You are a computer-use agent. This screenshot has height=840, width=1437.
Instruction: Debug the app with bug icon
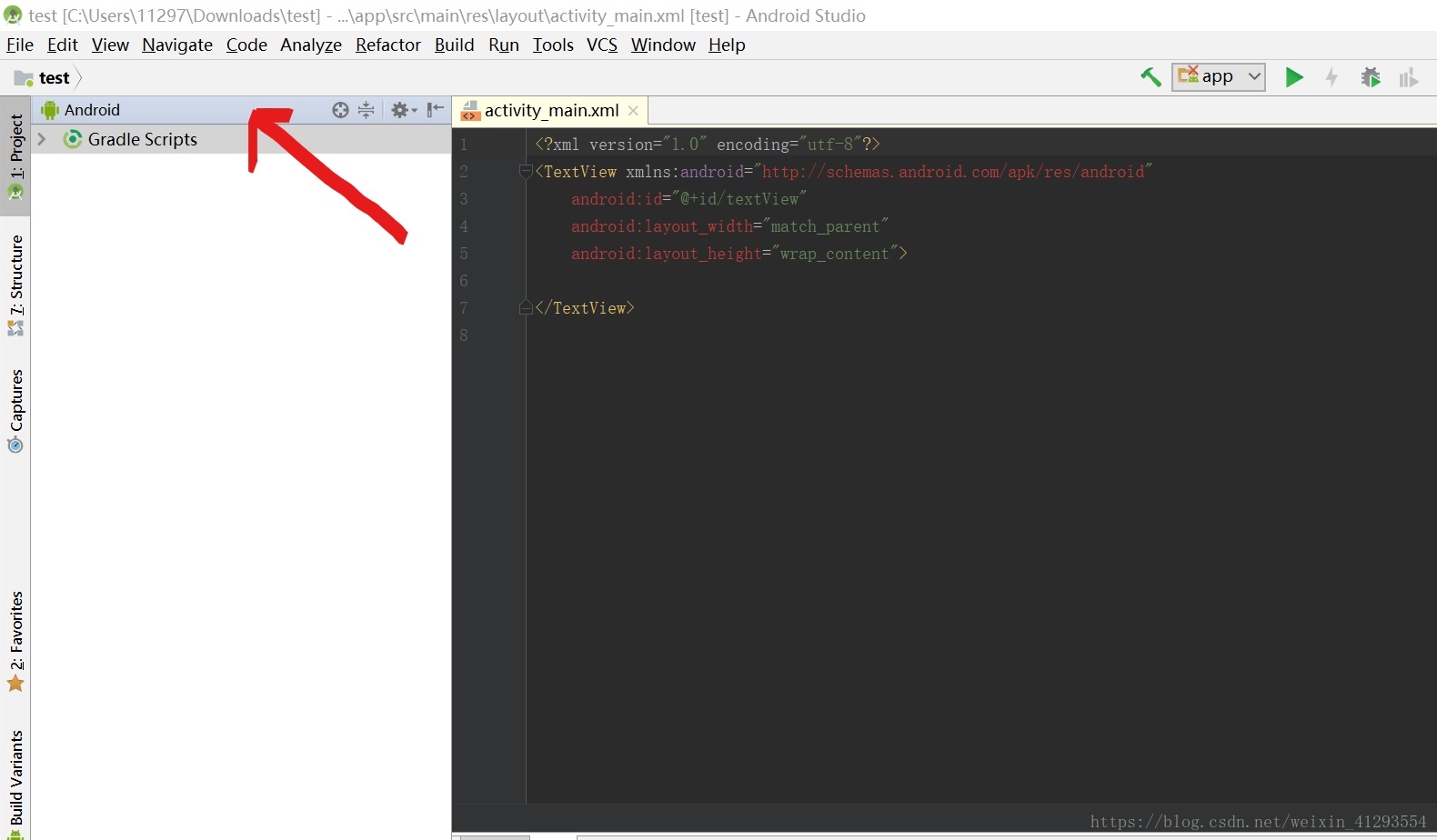tap(1371, 77)
